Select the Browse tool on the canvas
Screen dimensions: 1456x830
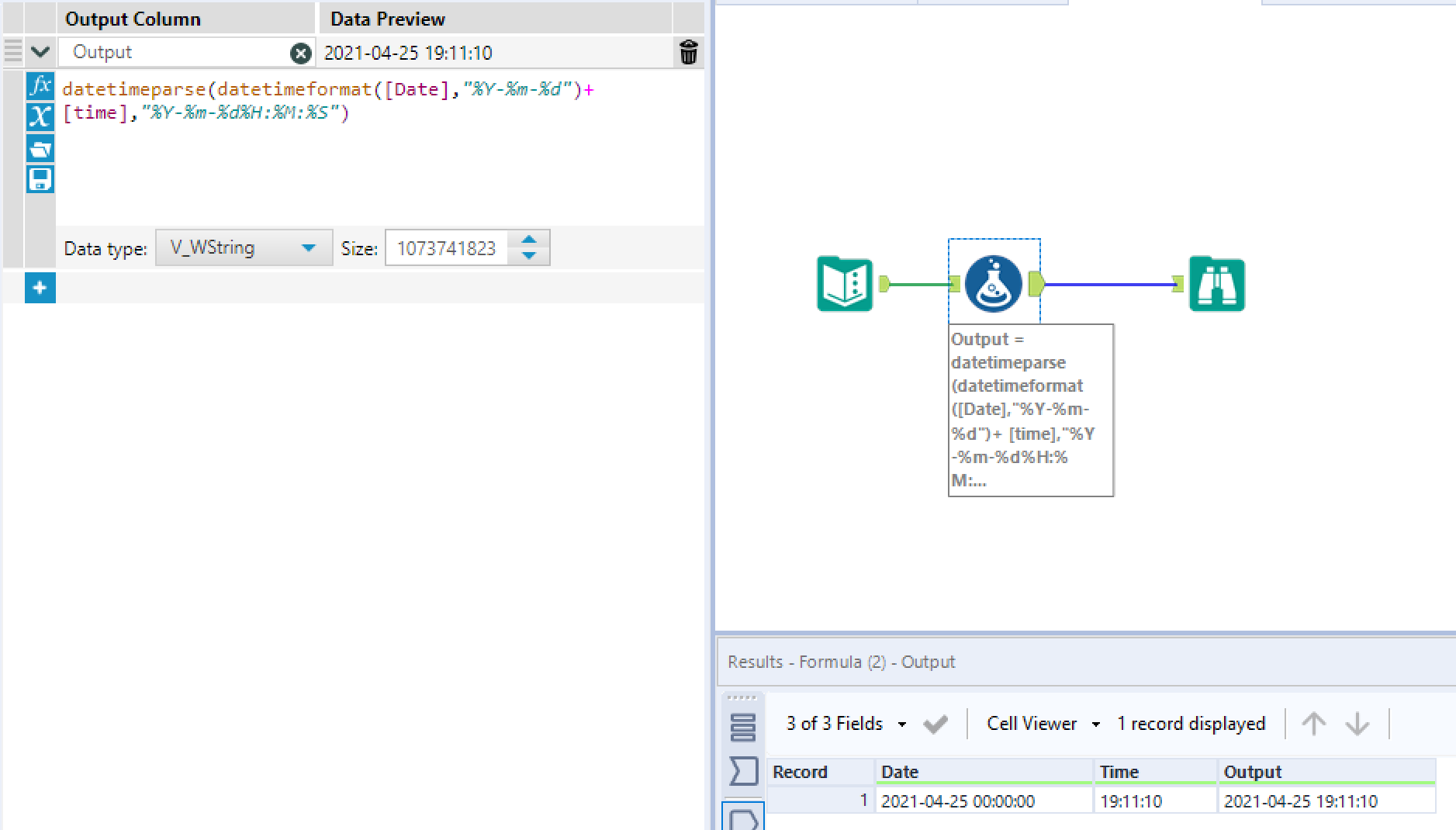coord(1216,283)
